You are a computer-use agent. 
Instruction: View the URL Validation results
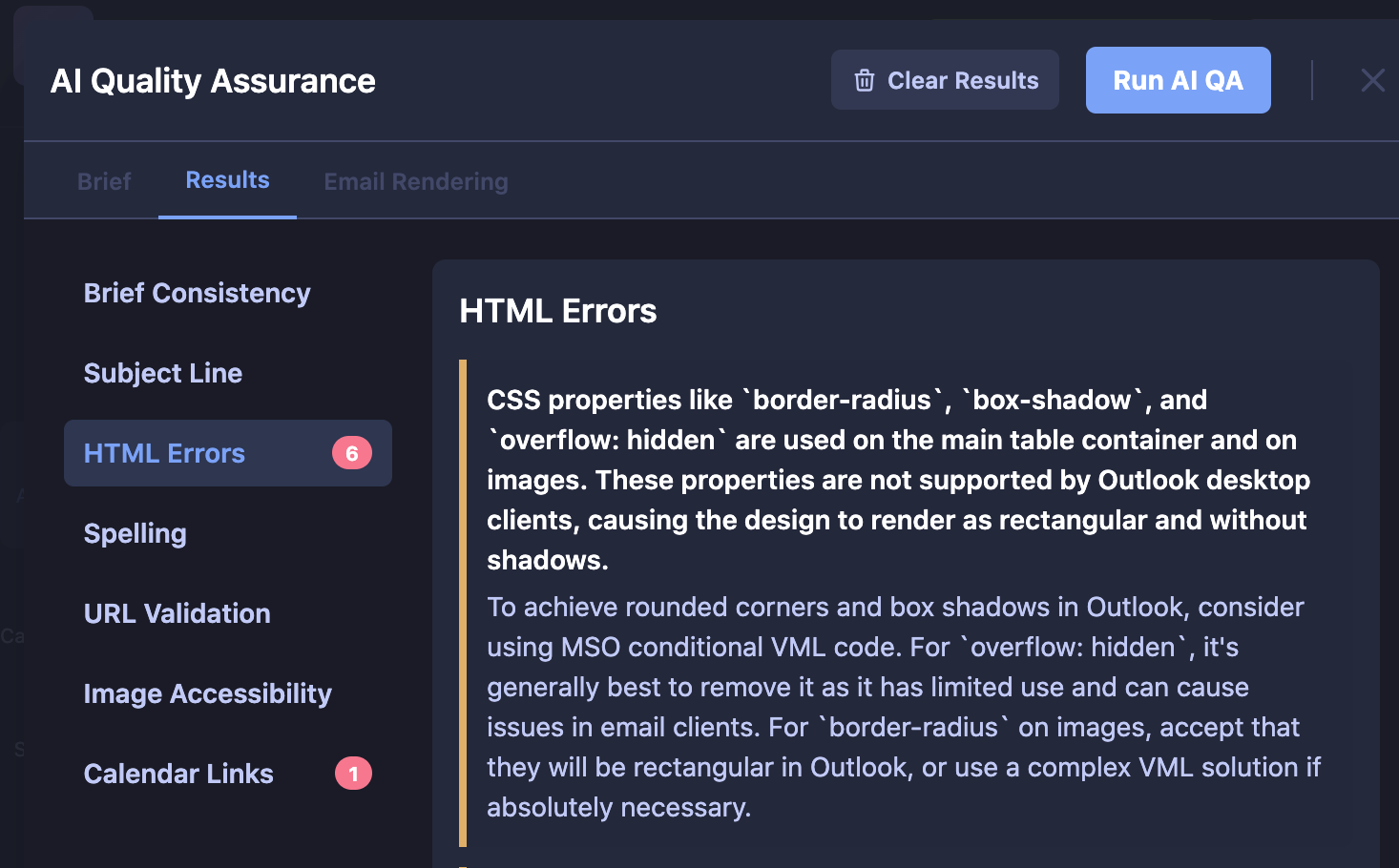click(x=177, y=613)
